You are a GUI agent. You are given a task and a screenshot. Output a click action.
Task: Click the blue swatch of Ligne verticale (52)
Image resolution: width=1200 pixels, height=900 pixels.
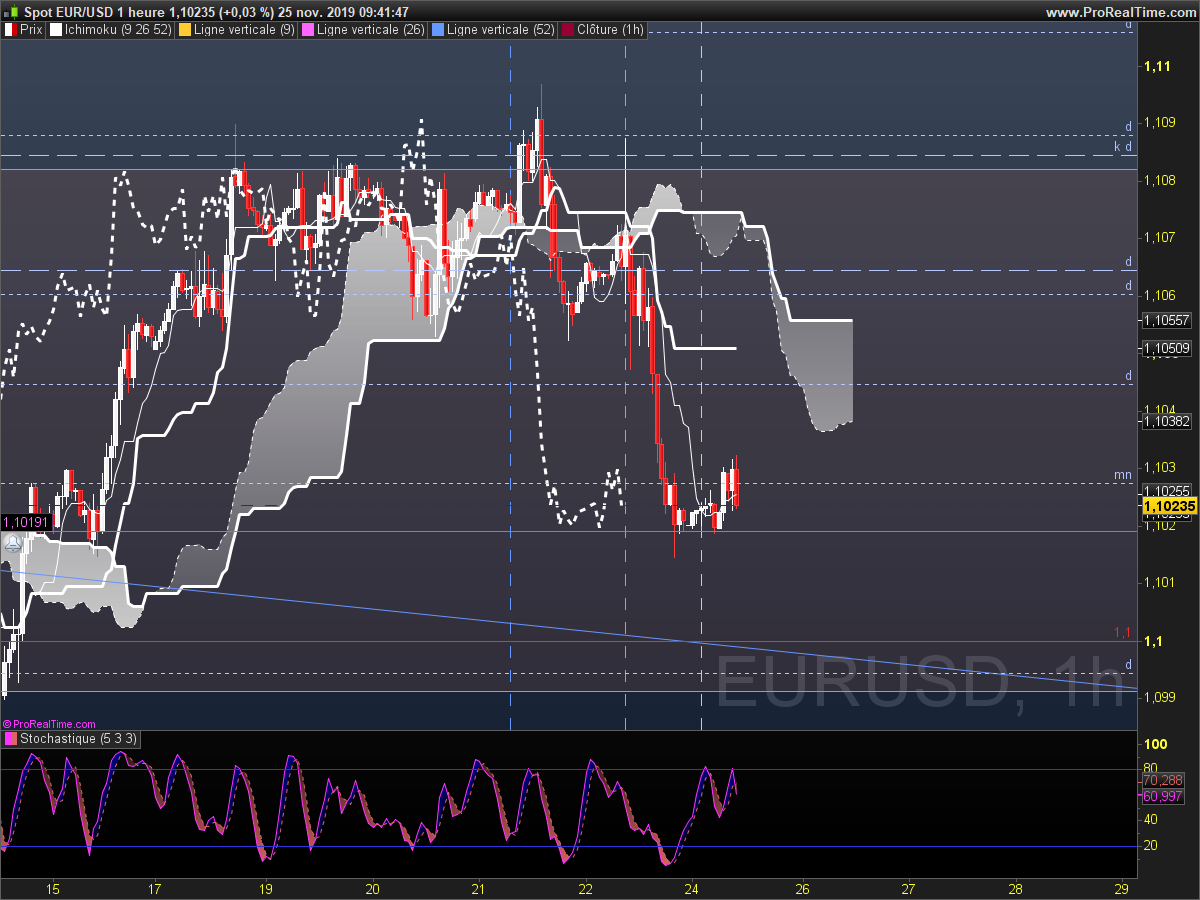coord(437,30)
